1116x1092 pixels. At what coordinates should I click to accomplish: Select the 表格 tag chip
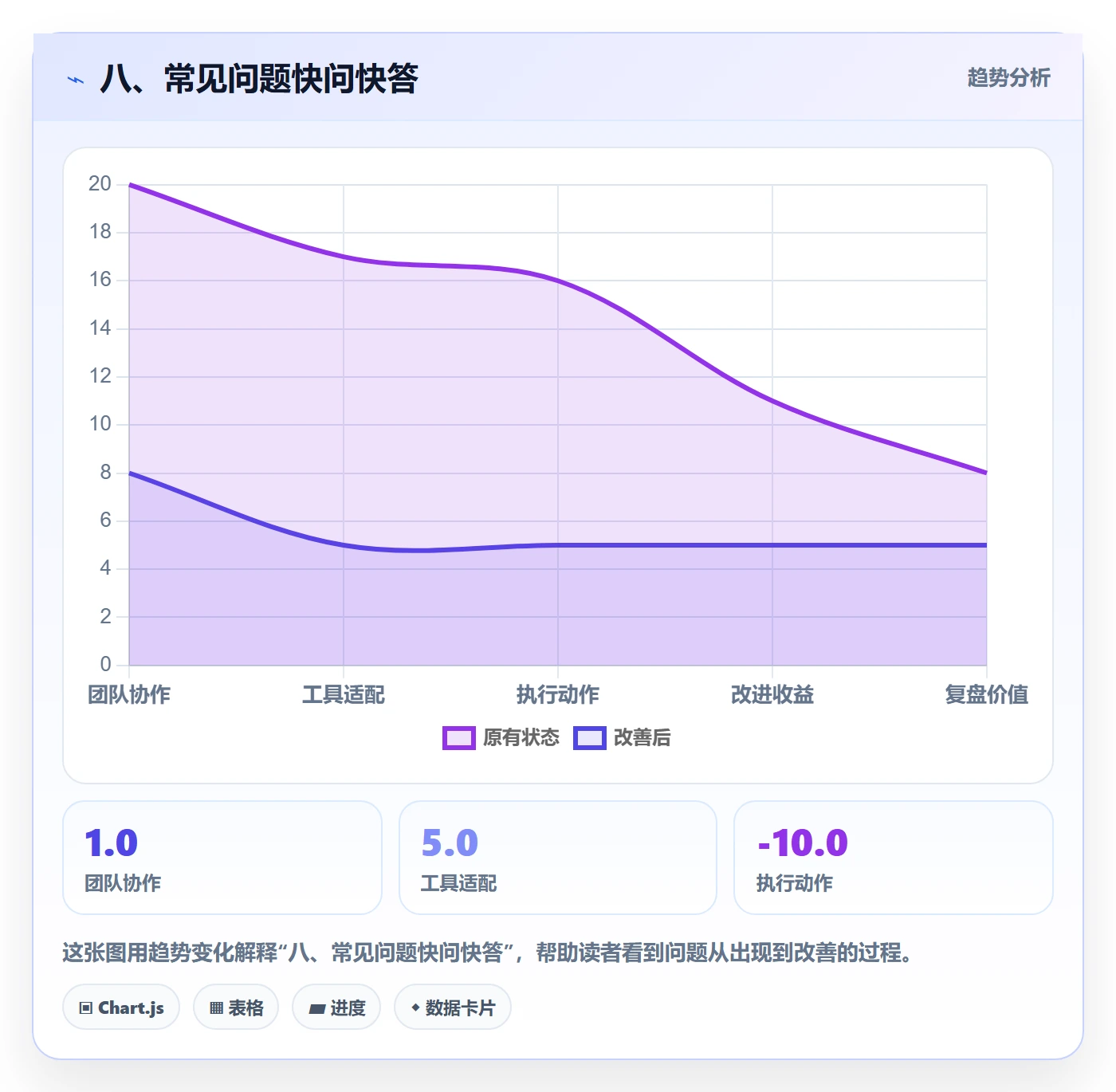(236, 1008)
